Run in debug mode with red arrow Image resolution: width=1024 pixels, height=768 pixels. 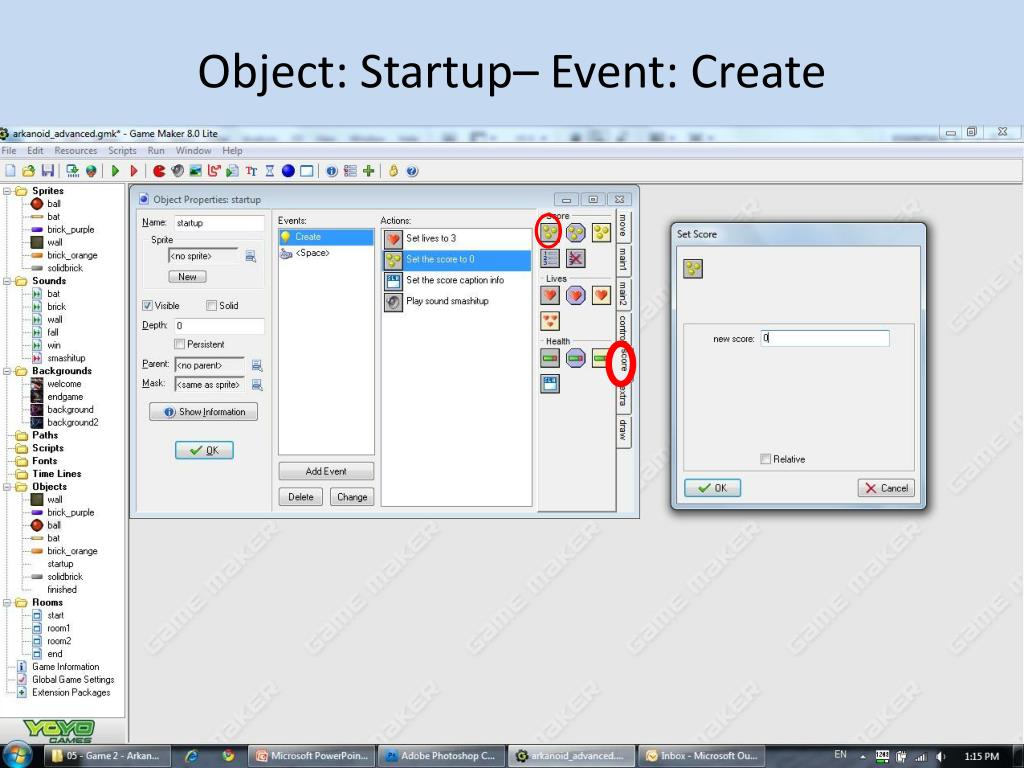134,171
